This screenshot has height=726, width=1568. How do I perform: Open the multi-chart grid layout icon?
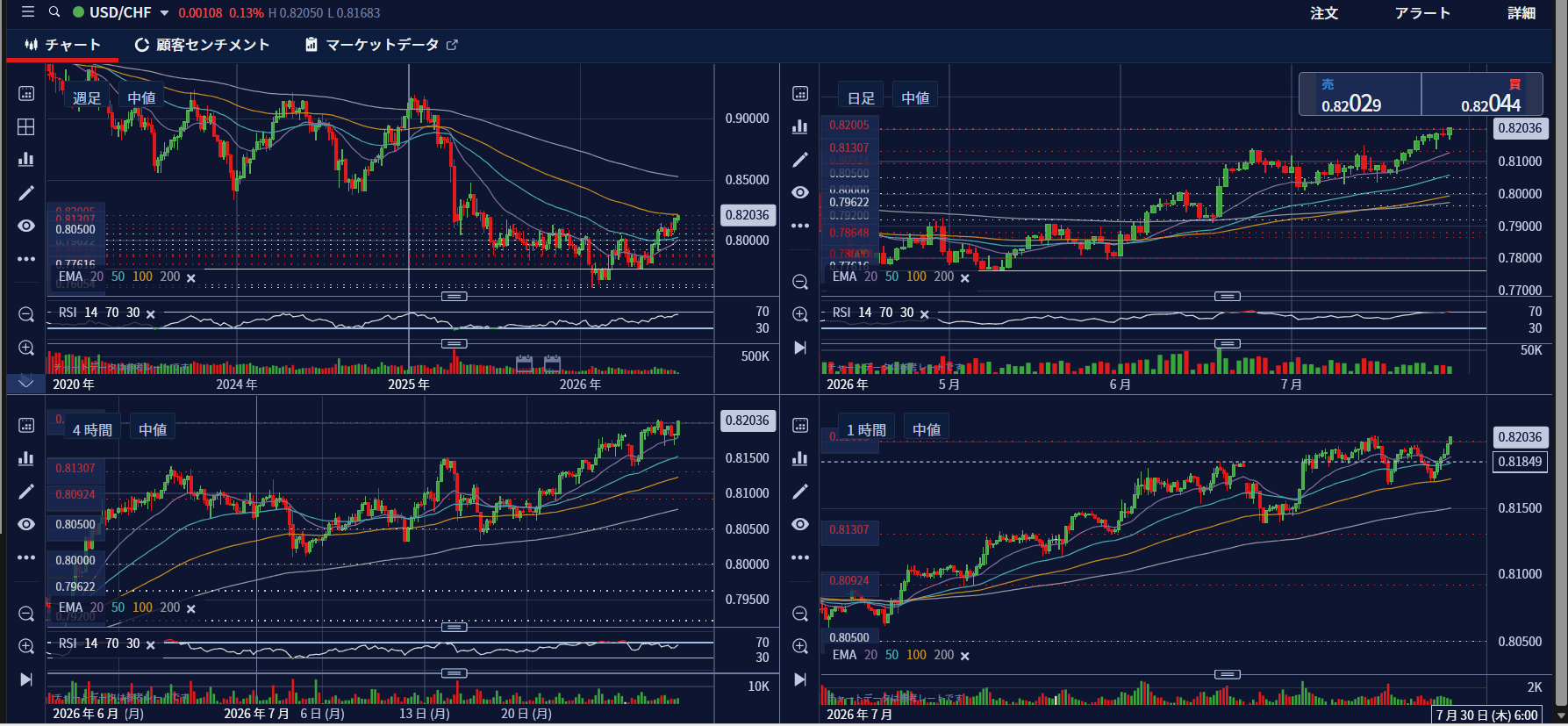coord(26,126)
